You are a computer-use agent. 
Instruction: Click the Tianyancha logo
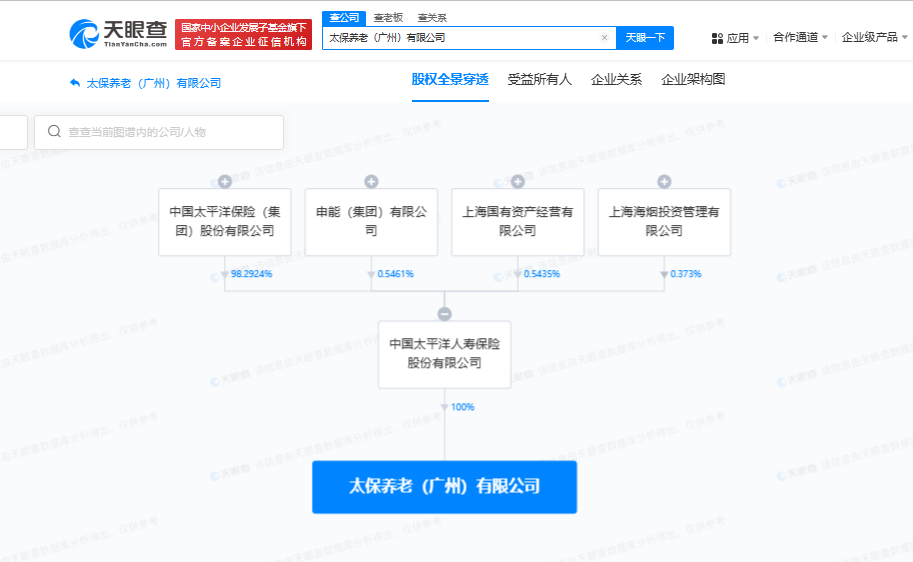pyautogui.click(x=118, y=34)
